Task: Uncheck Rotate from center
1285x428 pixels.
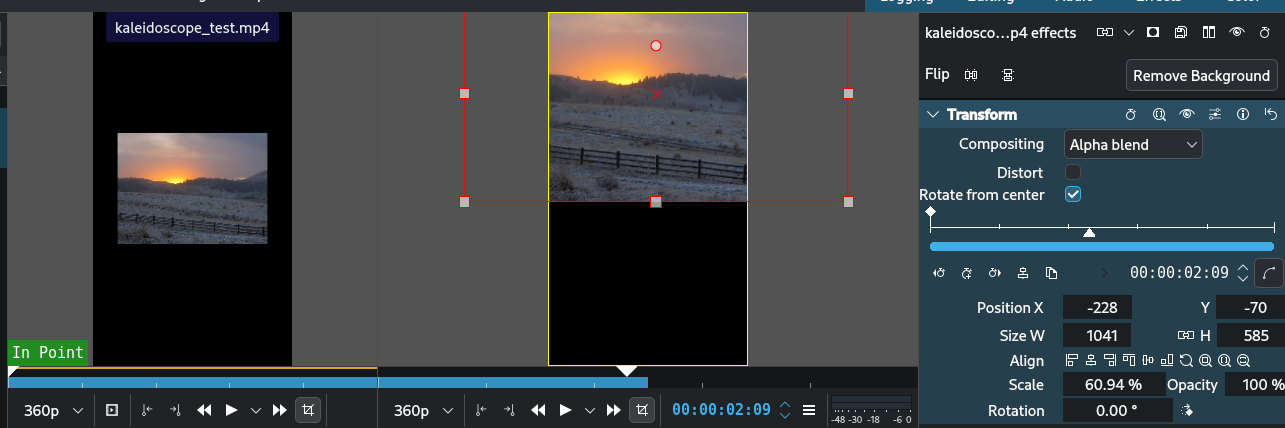Action: (x=1073, y=195)
